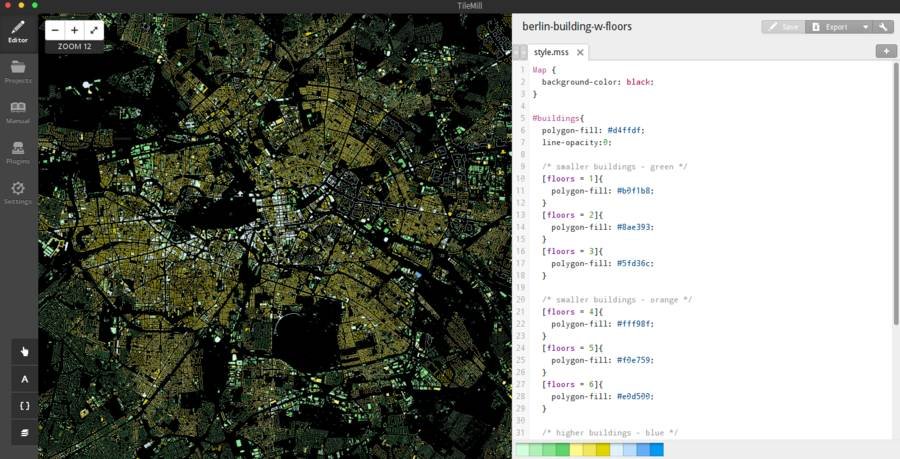This screenshot has height=459, width=900.
Task: Open Settings gear in sidebar
Action: [x=18, y=192]
